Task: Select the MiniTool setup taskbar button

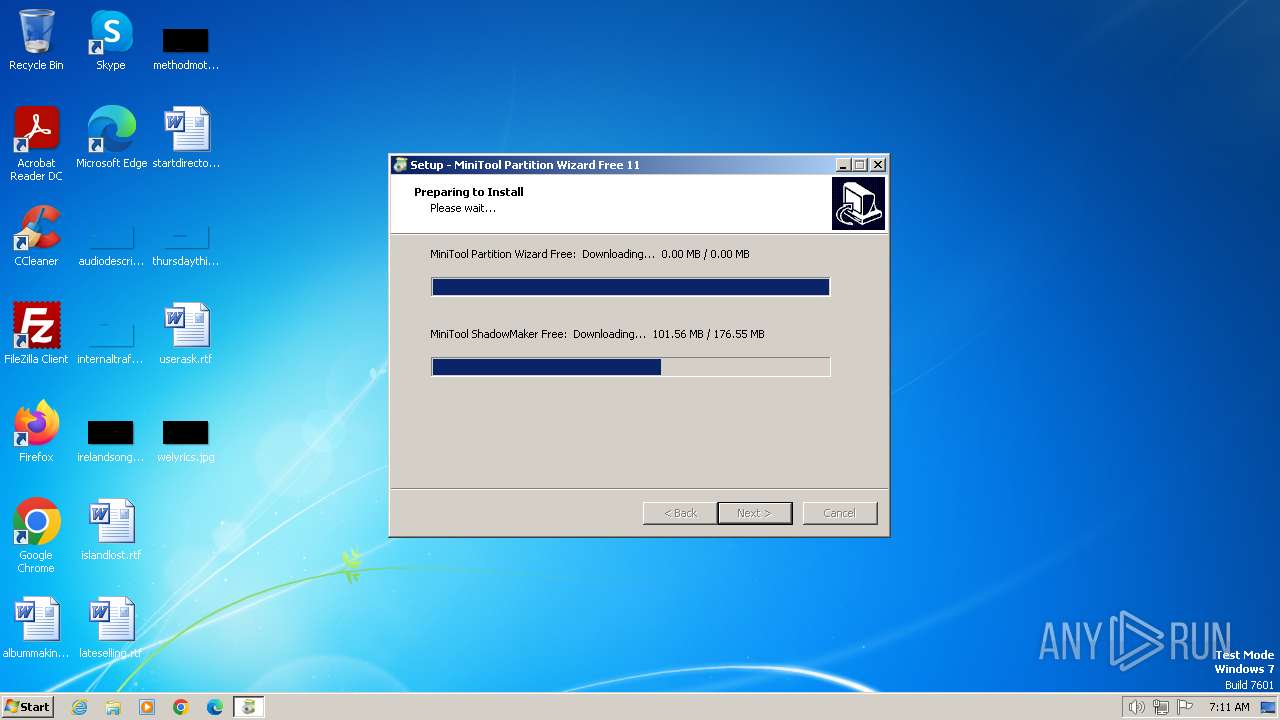Action: pos(249,707)
